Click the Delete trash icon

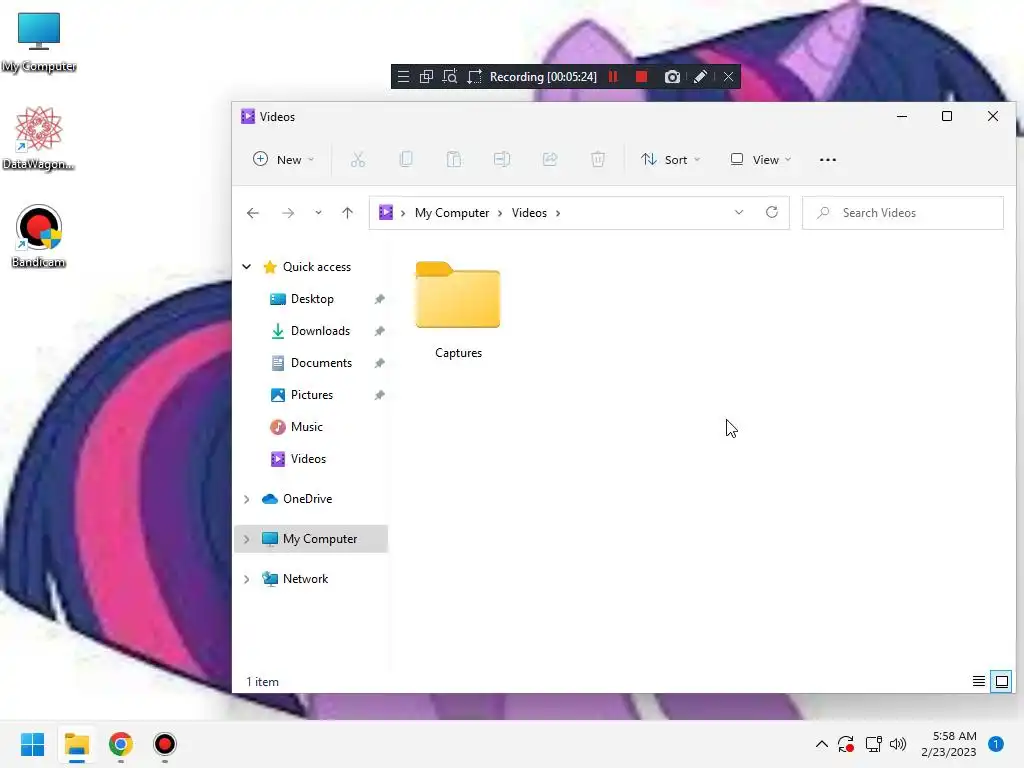pyautogui.click(x=598, y=159)
